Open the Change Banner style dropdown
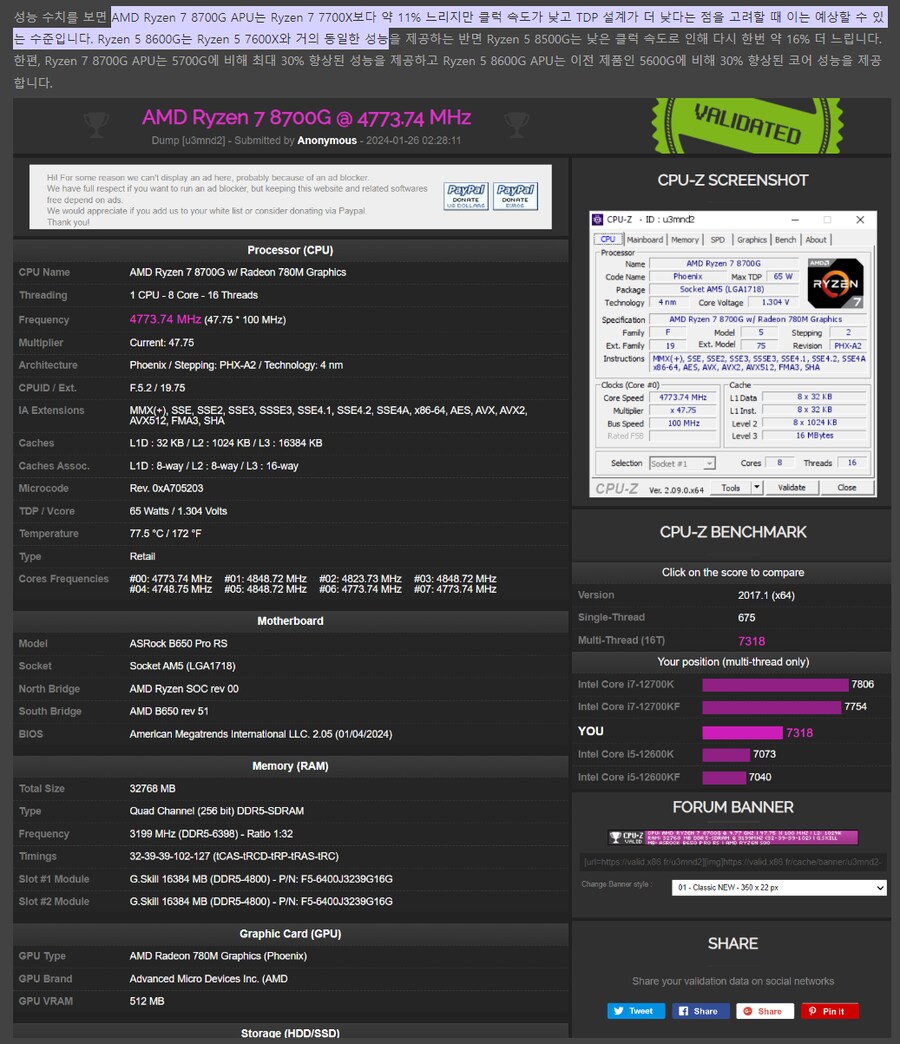The height and width of the screenshot is (1044, 900). tap(779, 888)
